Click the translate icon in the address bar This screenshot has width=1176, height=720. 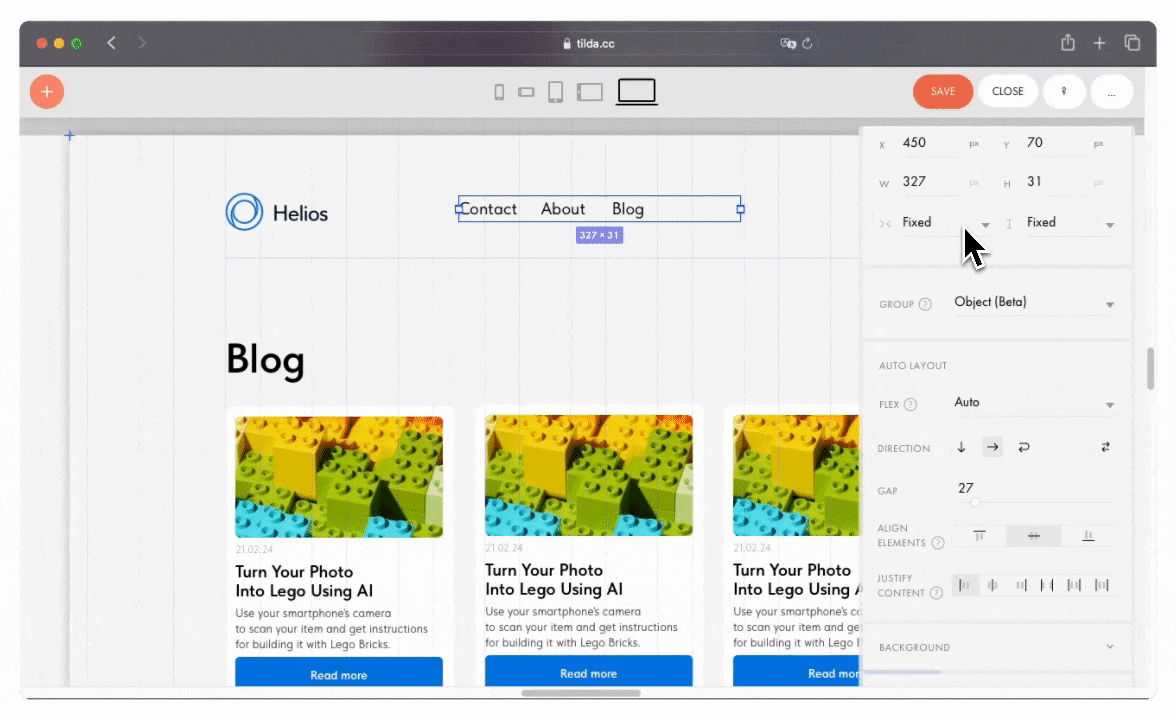pos(788,44)
